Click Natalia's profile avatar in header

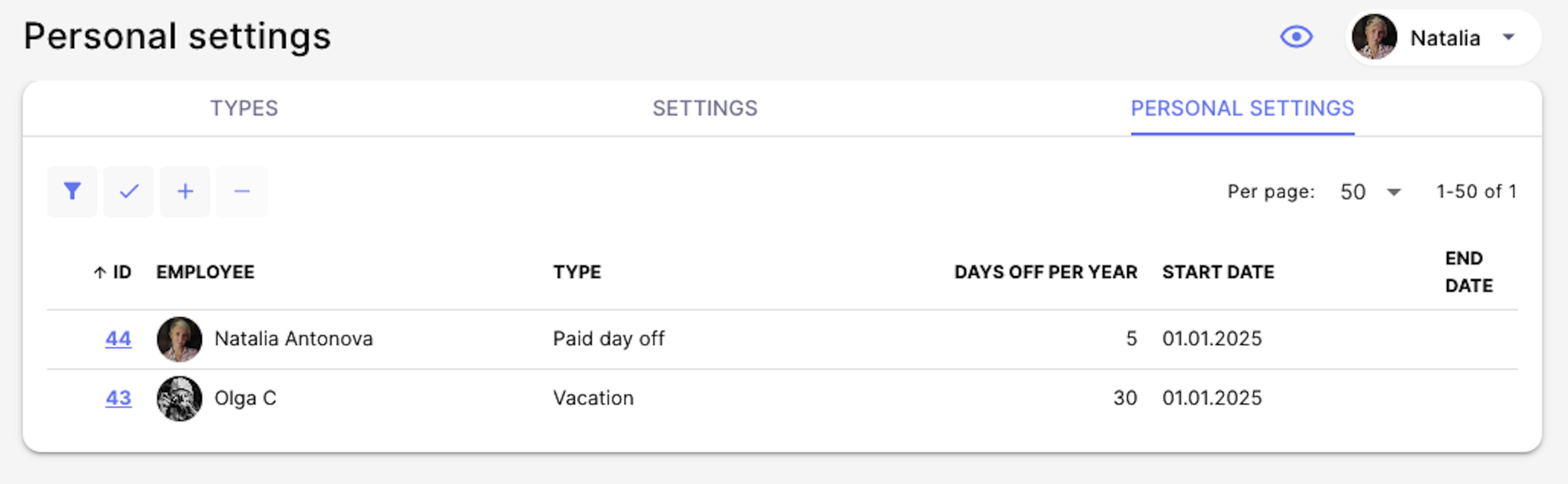(x=1375, y=37)
